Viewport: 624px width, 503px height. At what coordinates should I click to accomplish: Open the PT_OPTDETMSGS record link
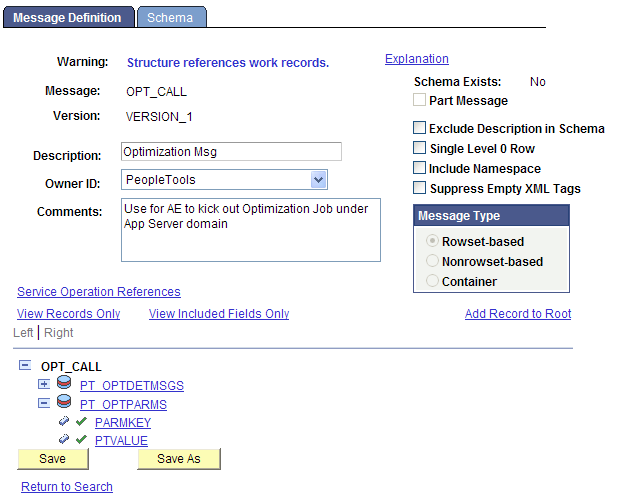click(x=132, y=386)
